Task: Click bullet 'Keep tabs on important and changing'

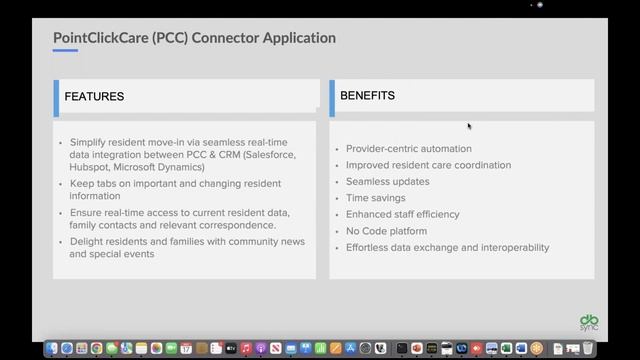Action: point(175,190)
